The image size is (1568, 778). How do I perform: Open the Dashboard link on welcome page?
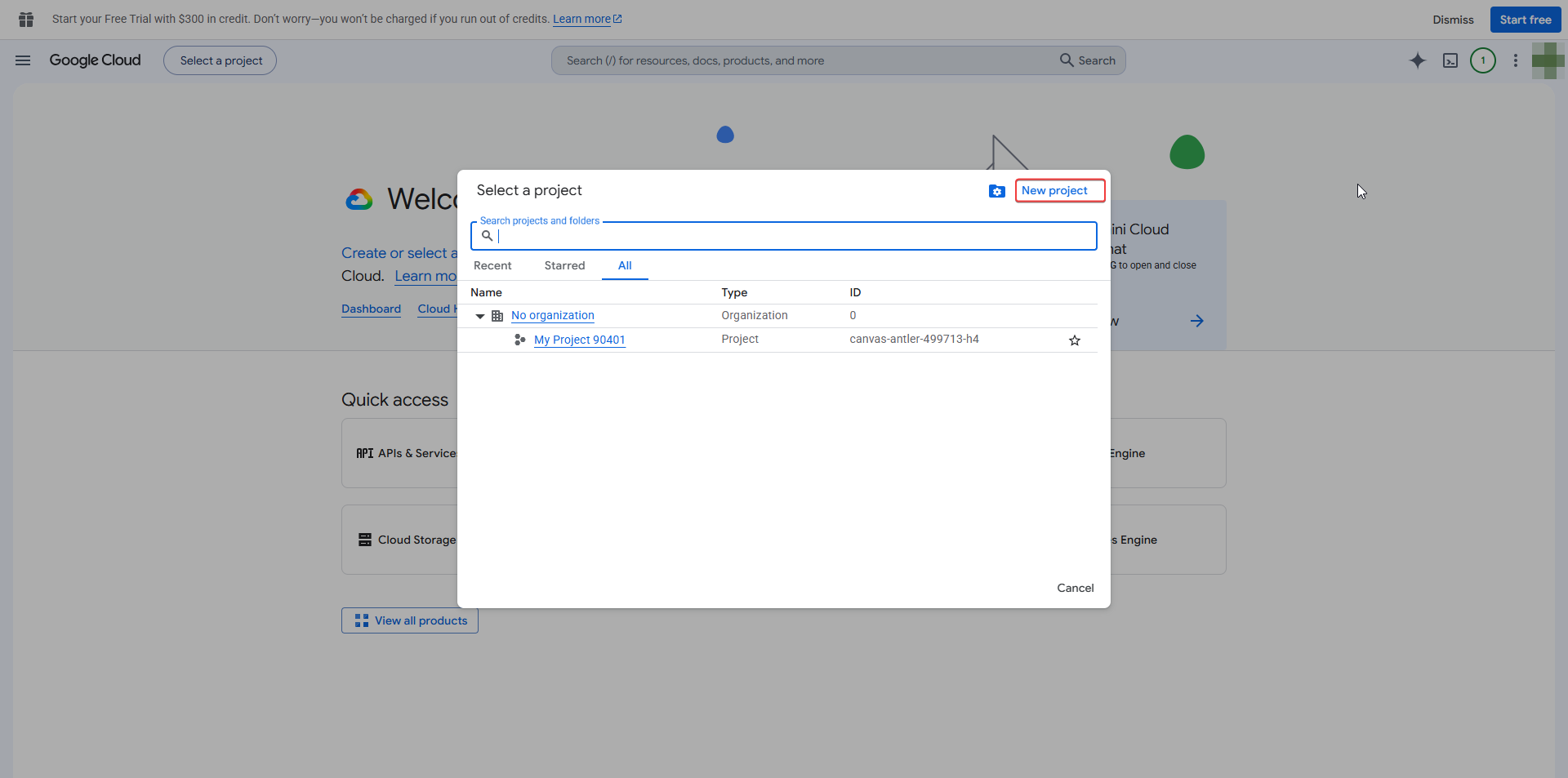click(371, 309)
